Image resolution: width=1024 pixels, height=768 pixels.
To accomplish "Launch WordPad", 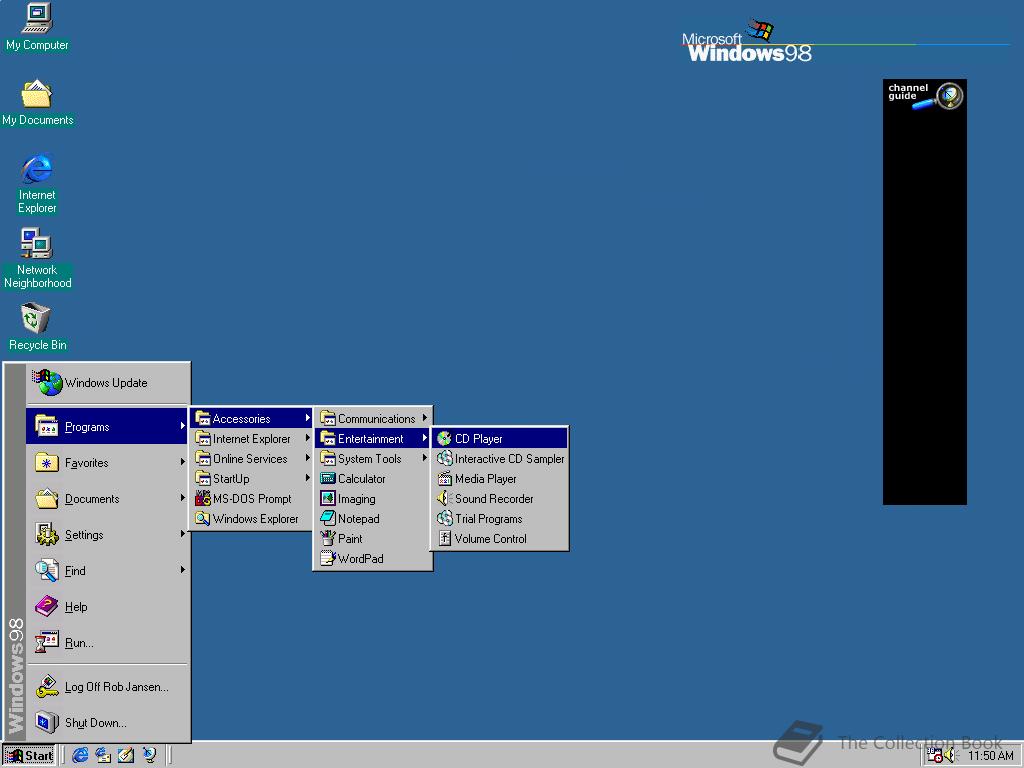I will tap(373, 558).
